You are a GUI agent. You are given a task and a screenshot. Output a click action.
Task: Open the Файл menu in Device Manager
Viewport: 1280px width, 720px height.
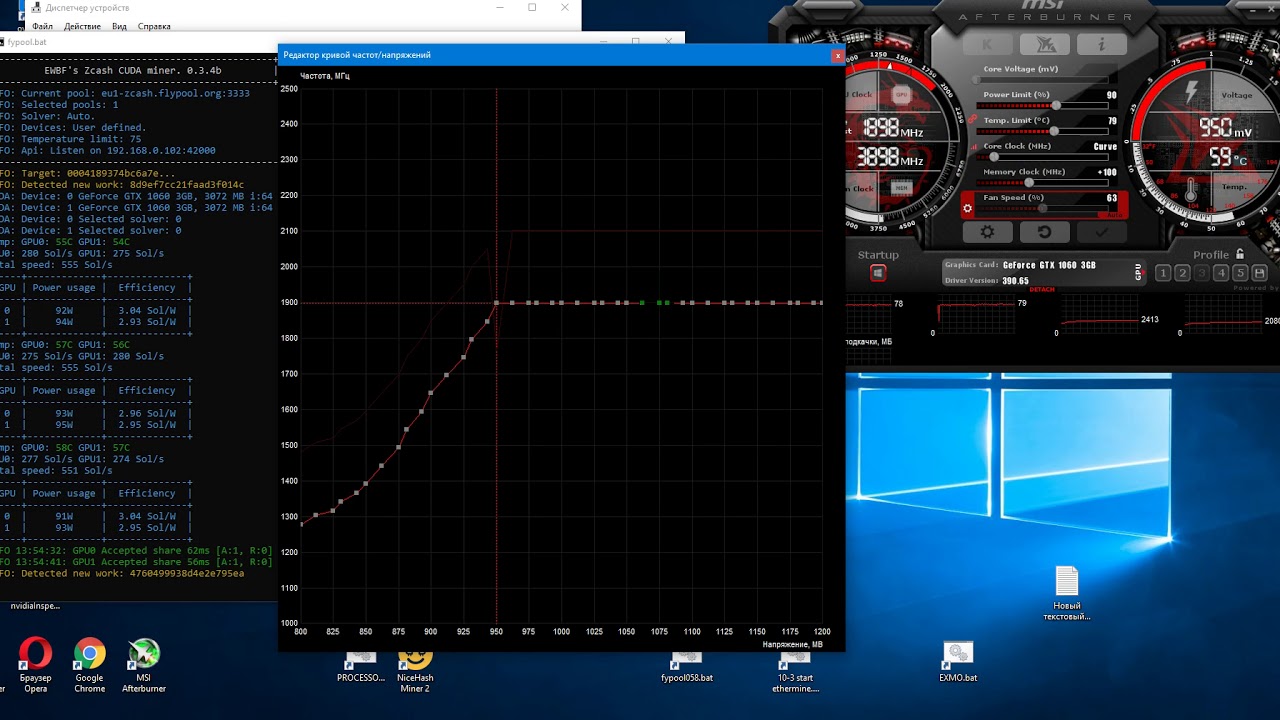(x=43, y=26)
